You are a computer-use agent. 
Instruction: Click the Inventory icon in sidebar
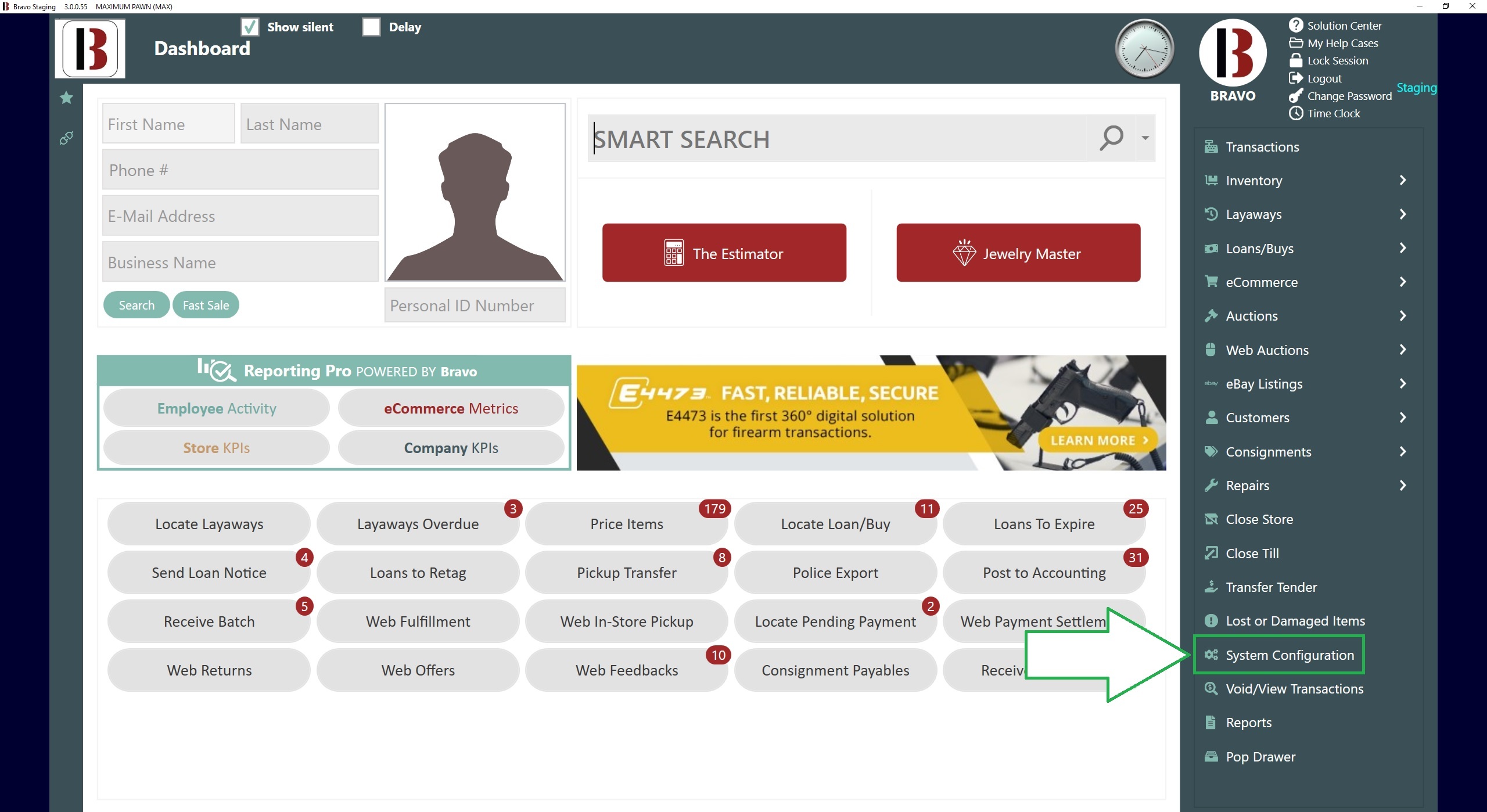1211,180
